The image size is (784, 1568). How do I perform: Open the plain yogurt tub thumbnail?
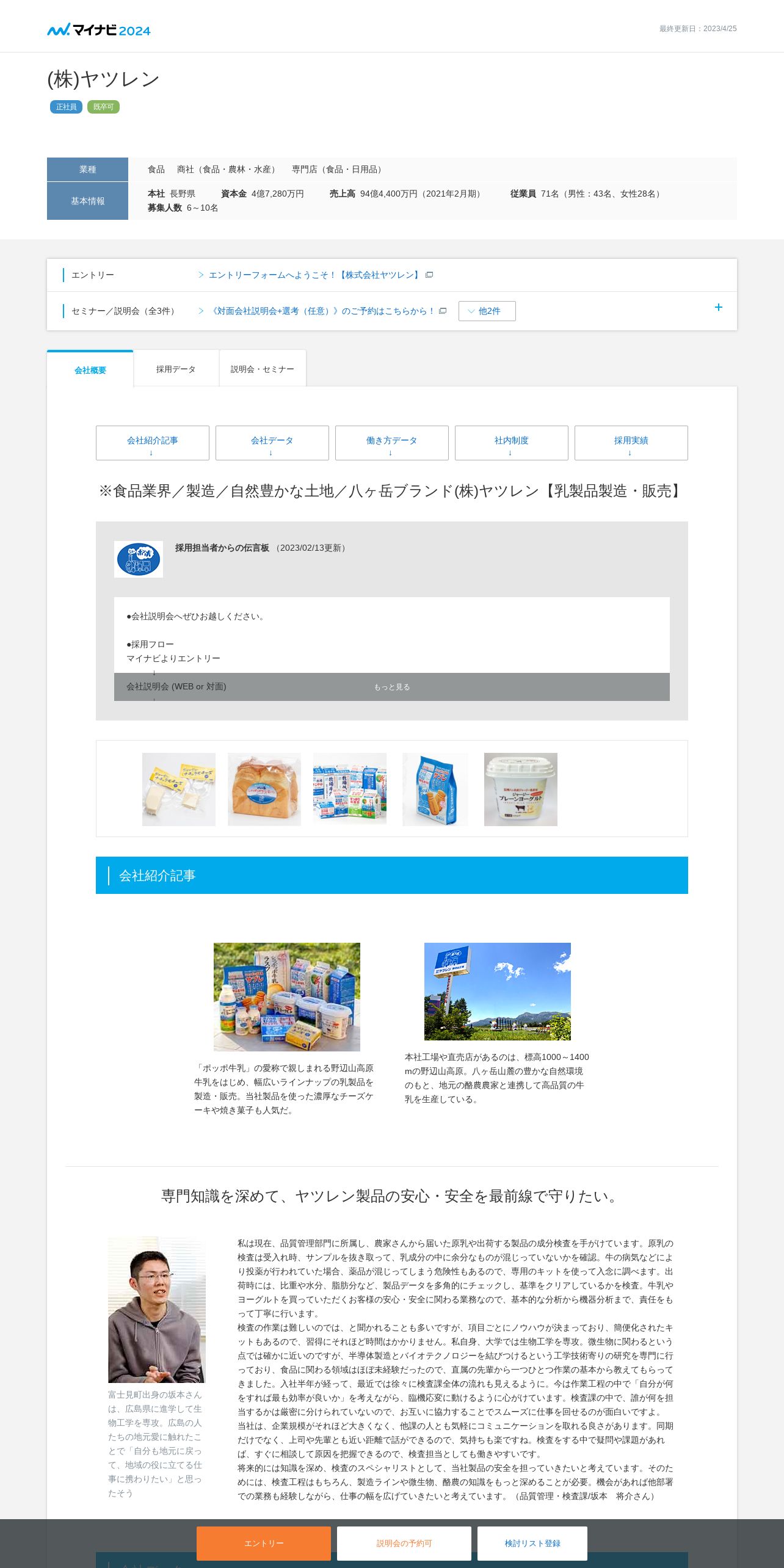521,789
